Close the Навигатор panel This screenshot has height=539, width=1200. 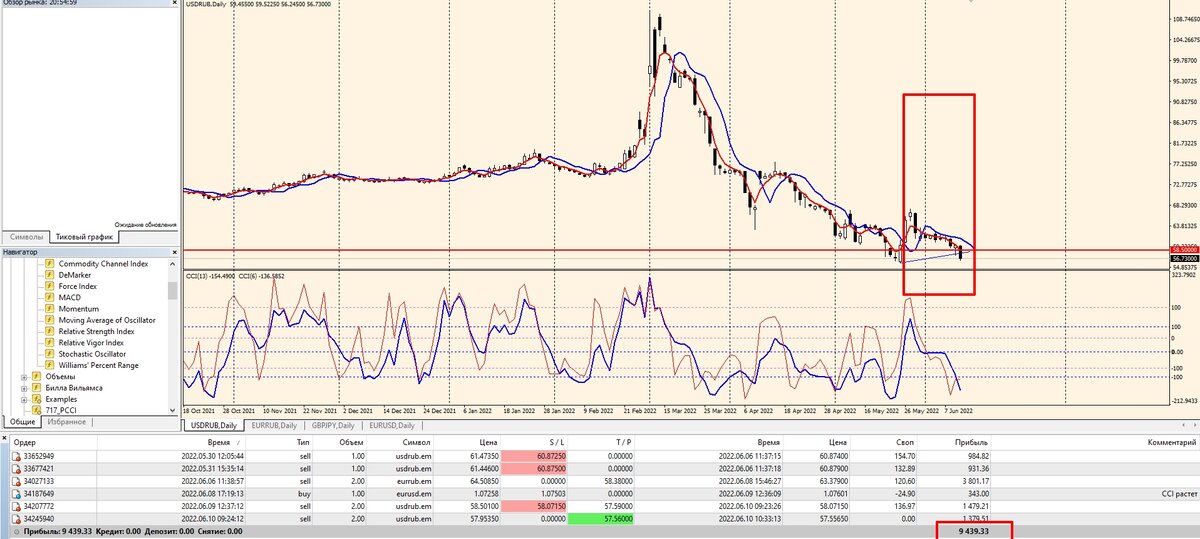click(173, 252)
